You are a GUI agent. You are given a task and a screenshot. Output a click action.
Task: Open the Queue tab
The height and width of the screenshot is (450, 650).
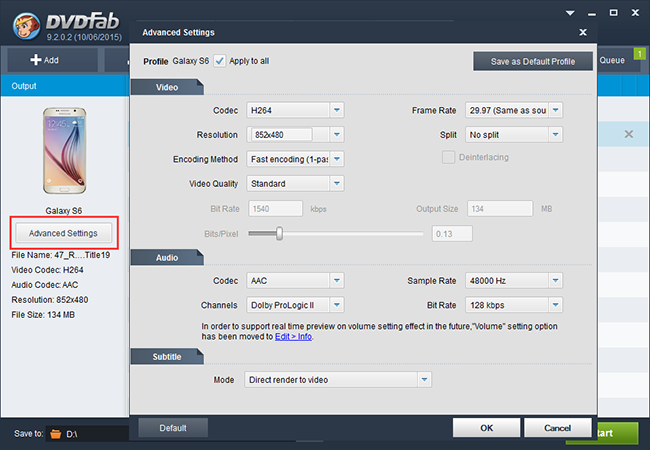coord(612,60)
